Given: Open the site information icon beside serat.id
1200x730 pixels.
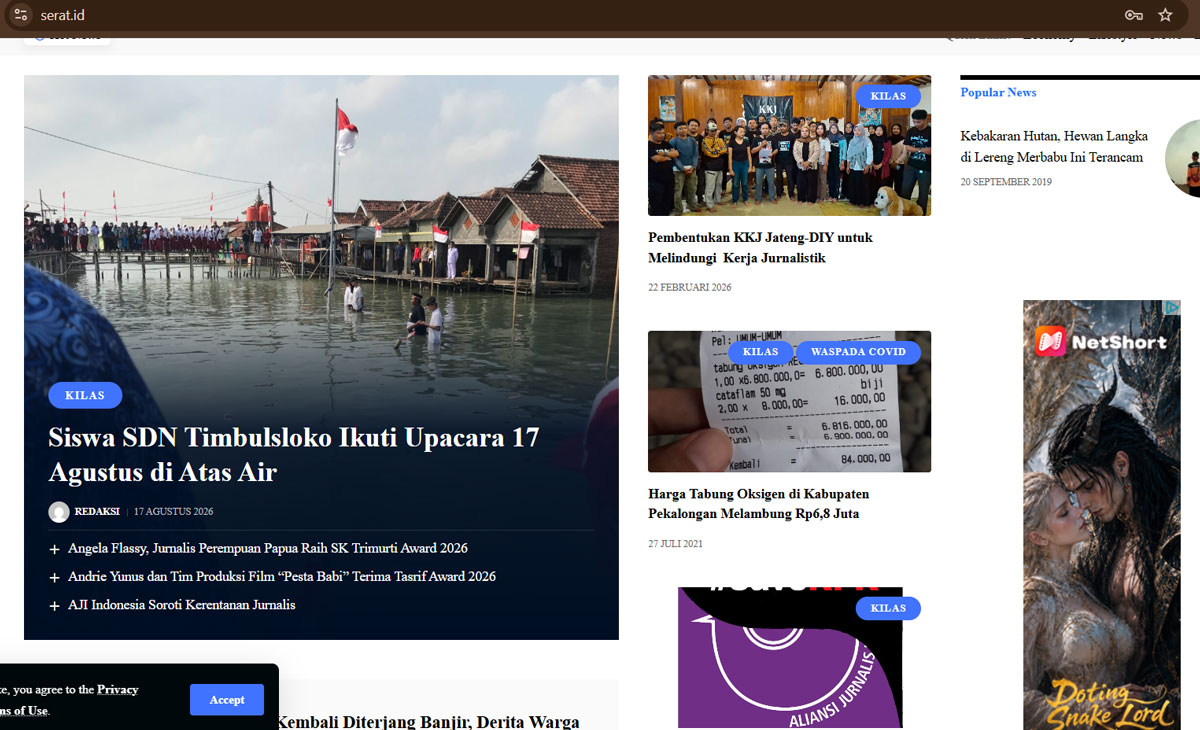Looking at the screenshot, I should [21, 15].
